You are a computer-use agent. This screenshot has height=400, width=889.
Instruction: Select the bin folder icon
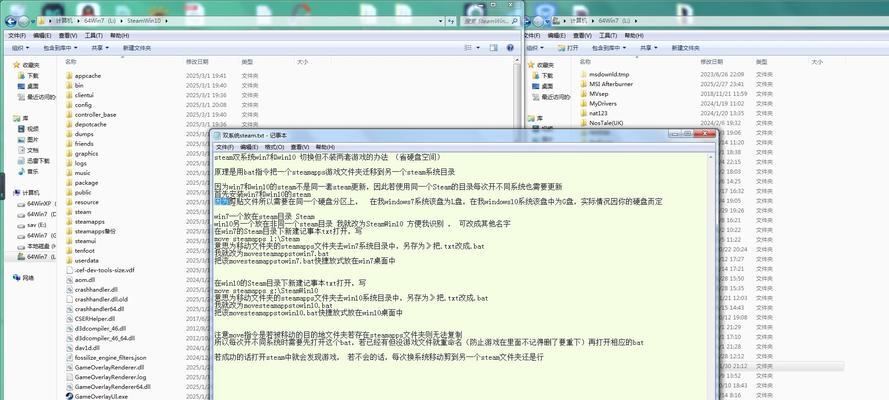[x=69, y=85]
